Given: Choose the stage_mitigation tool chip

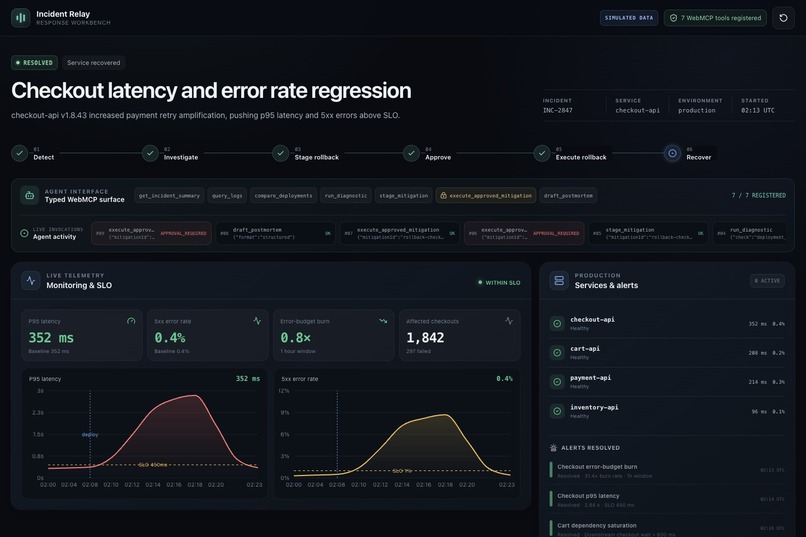Looking at the screenshot, I should (404, 196).
